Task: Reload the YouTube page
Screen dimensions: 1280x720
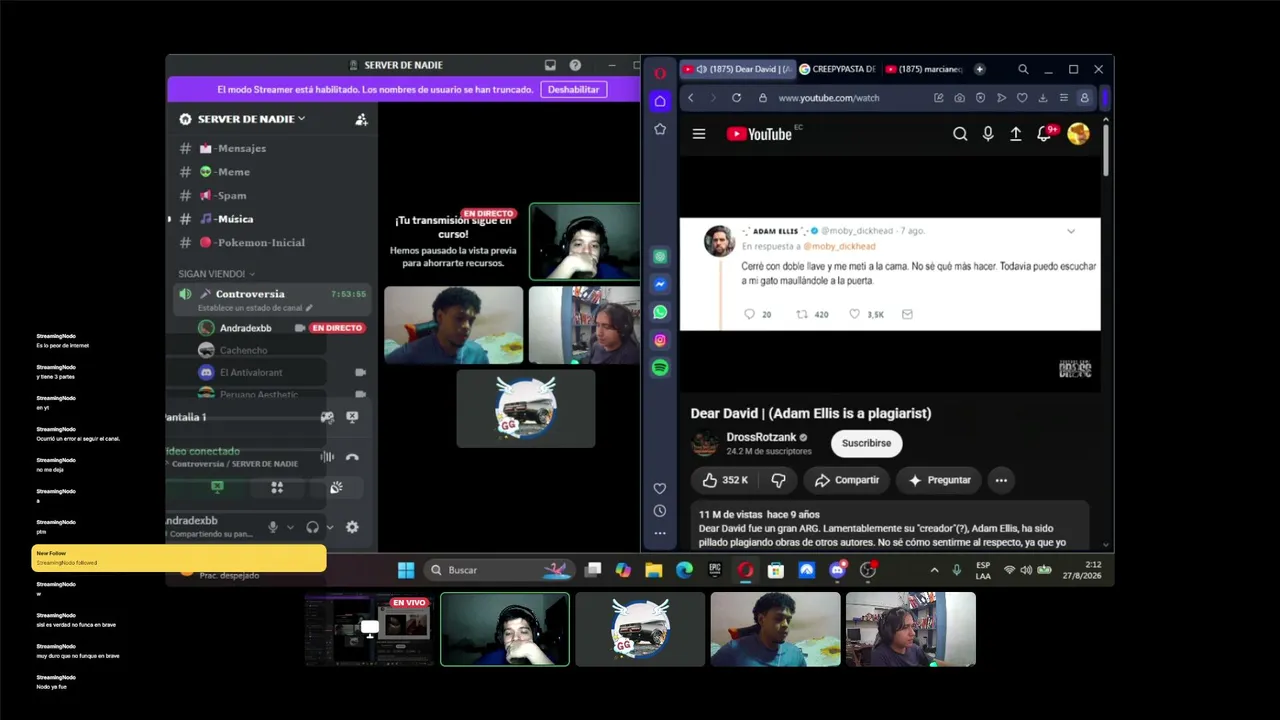Action: point(737,98)
